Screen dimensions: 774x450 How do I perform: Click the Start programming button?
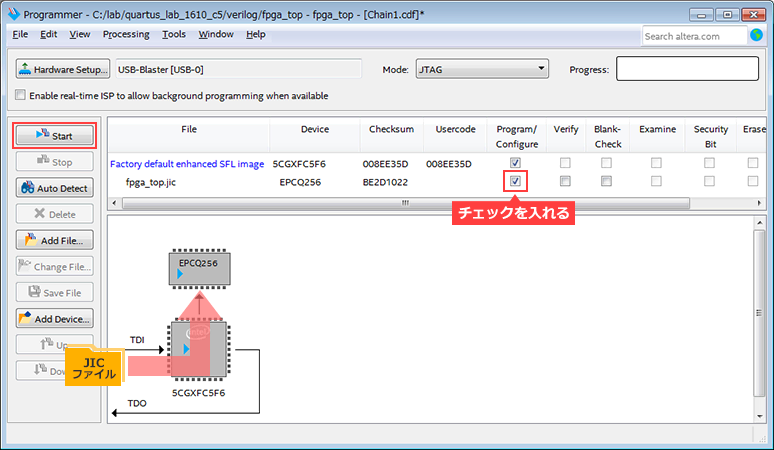pos(55,135)
